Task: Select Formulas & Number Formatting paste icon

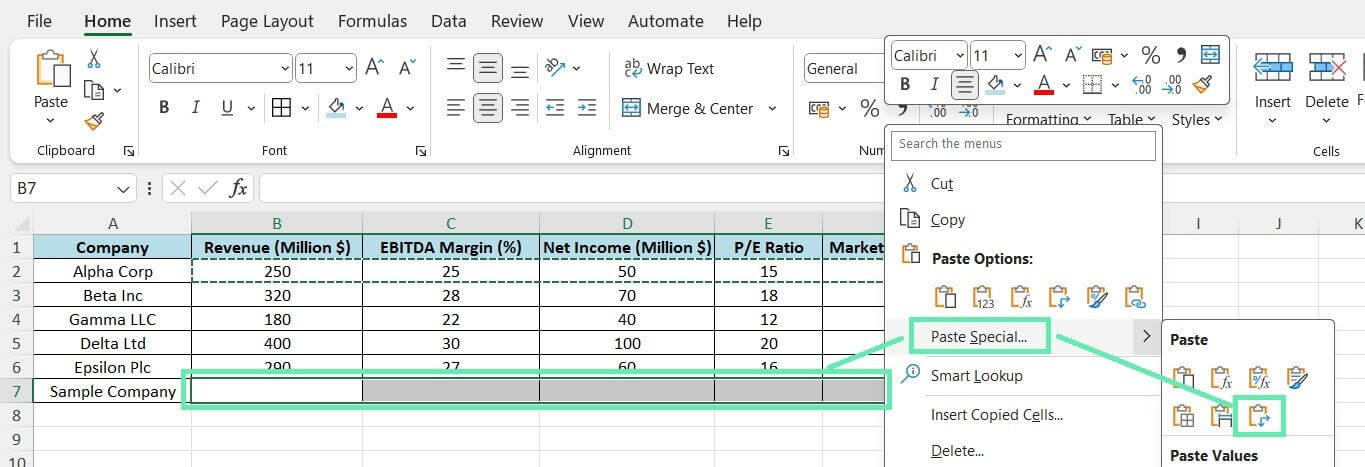Action: (x=1259, y=377)
